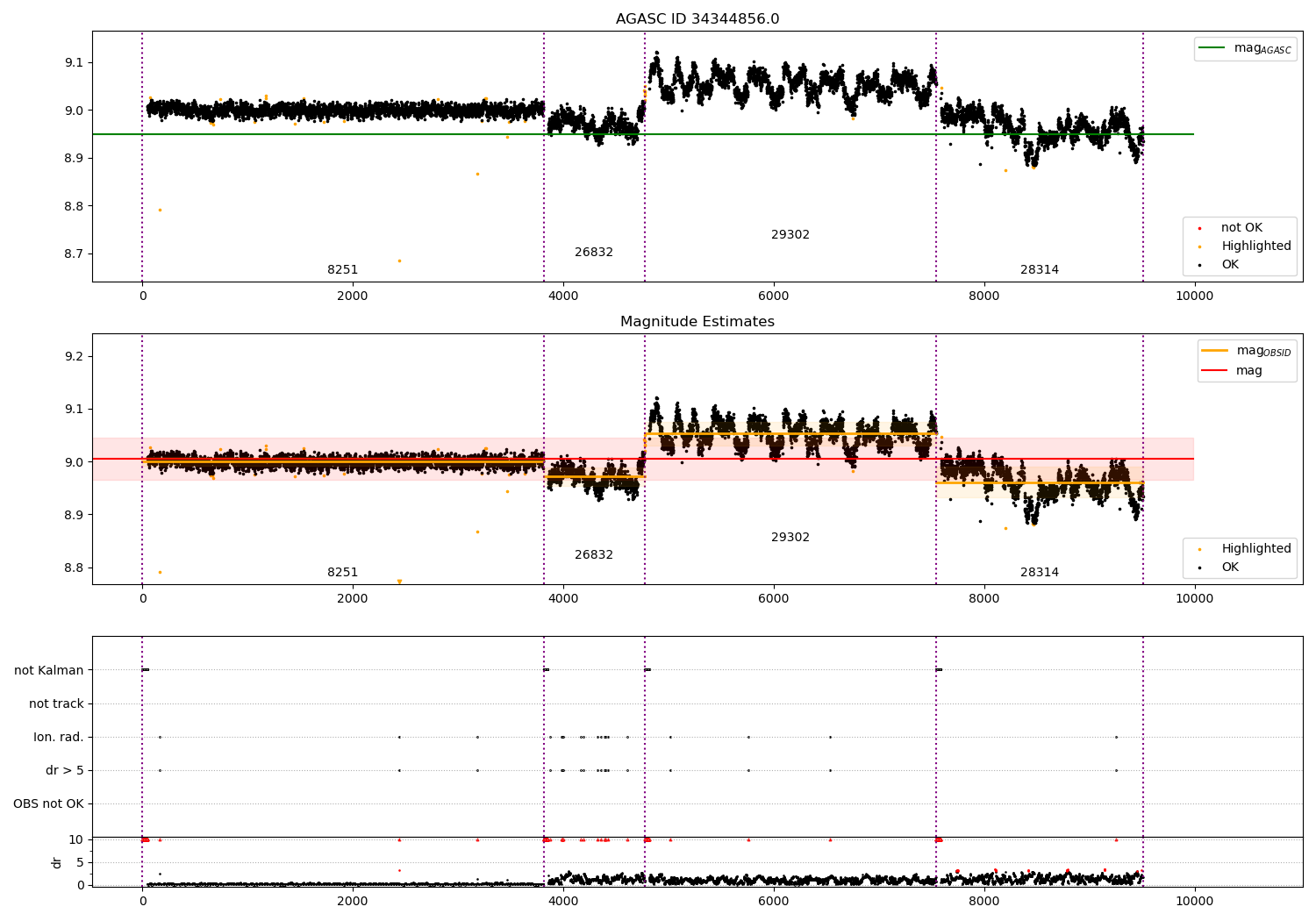Click the 'dr > 5' row label
This screenshot has height=921, width=1316.
coord(65,770)
